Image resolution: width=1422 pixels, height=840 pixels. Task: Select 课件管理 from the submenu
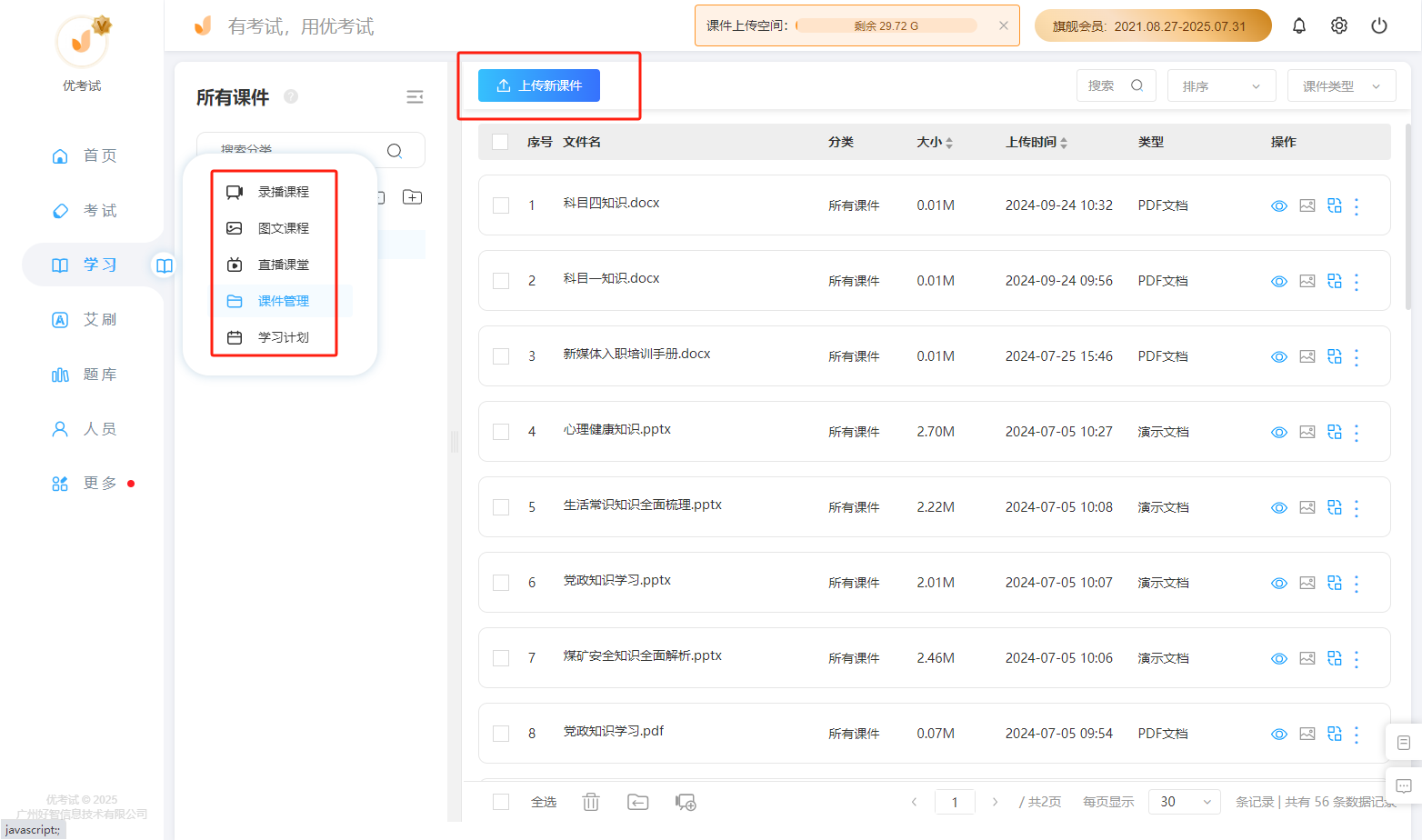284,301
